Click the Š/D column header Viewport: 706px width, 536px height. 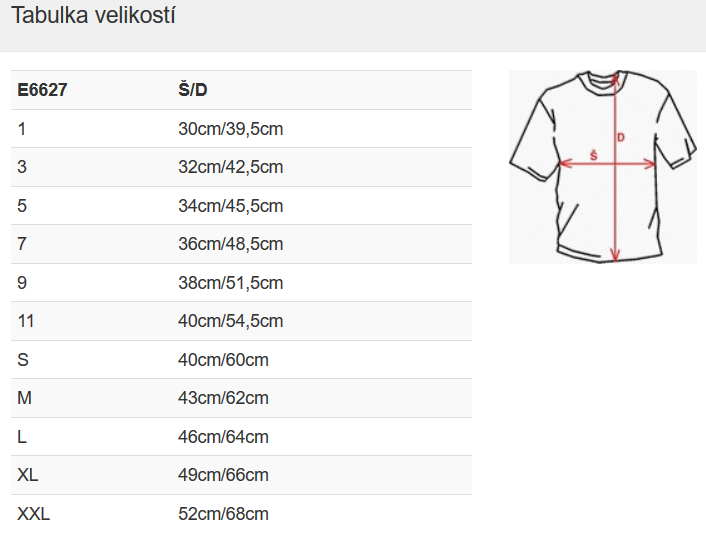[192, 91]
